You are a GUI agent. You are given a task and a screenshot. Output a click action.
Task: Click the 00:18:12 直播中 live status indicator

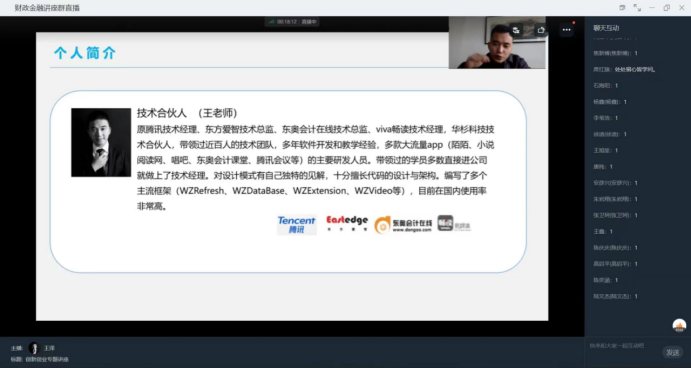(x=292, y=22)
